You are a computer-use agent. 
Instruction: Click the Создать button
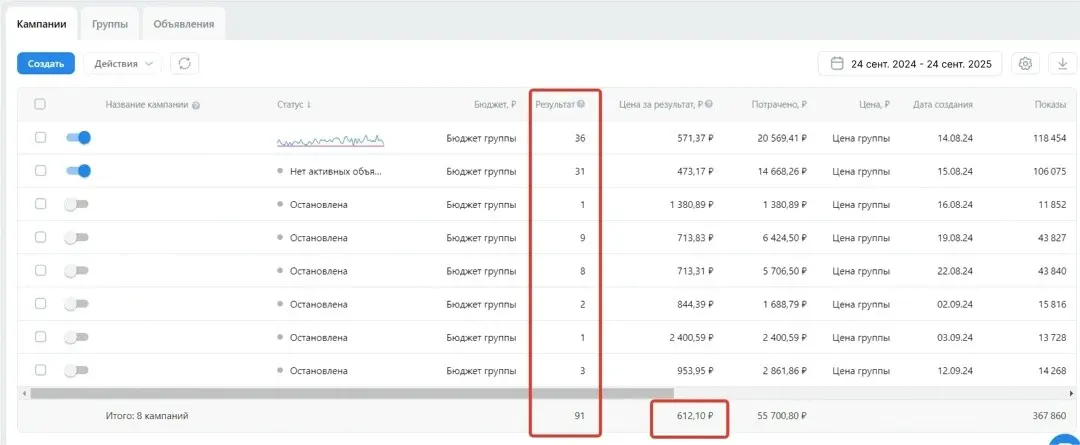tap(46, 63)
